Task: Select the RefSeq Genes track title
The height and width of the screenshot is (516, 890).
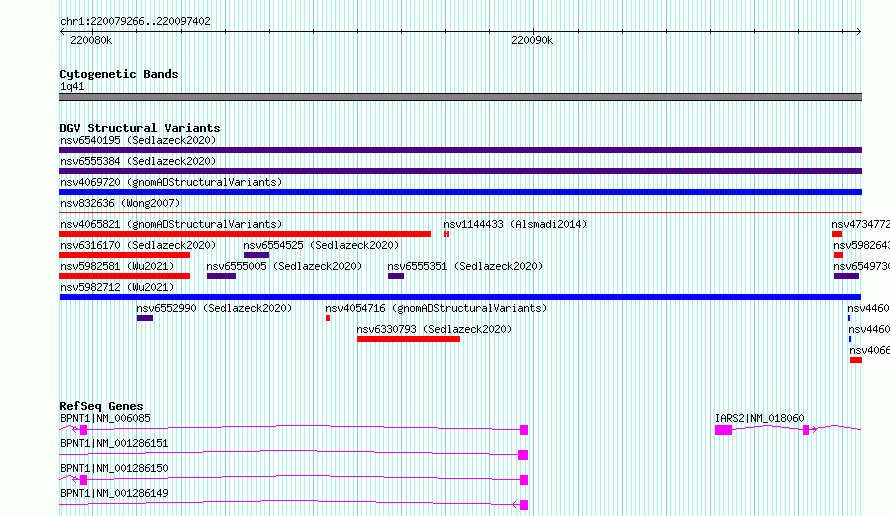Action: click(x=102, y=406)
